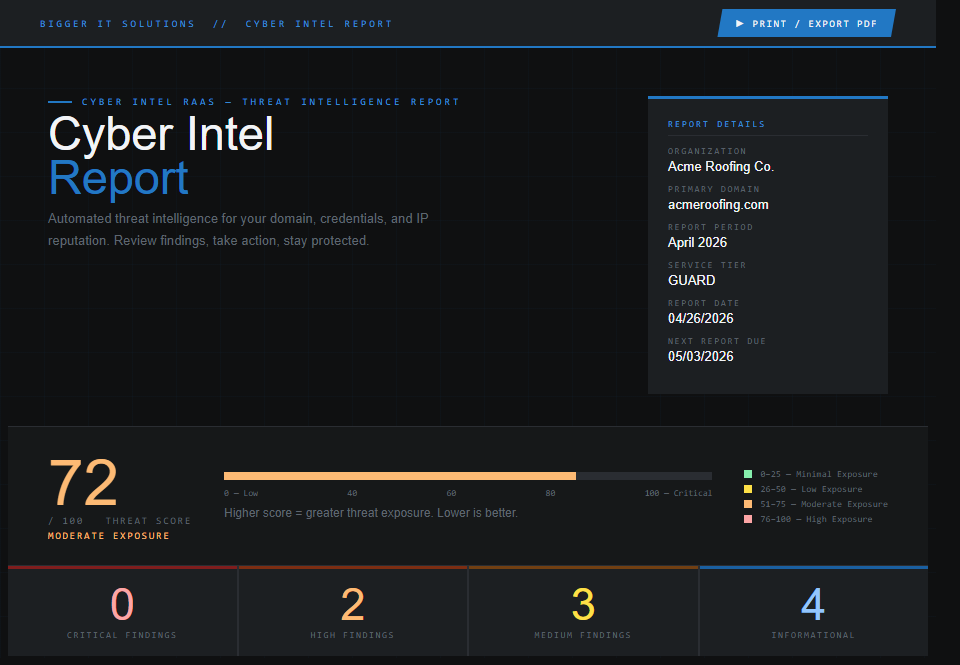Click the orange Moderate Exposure legend swatch
Viewport: 960px width, 665px height.
tap(748, 504)
